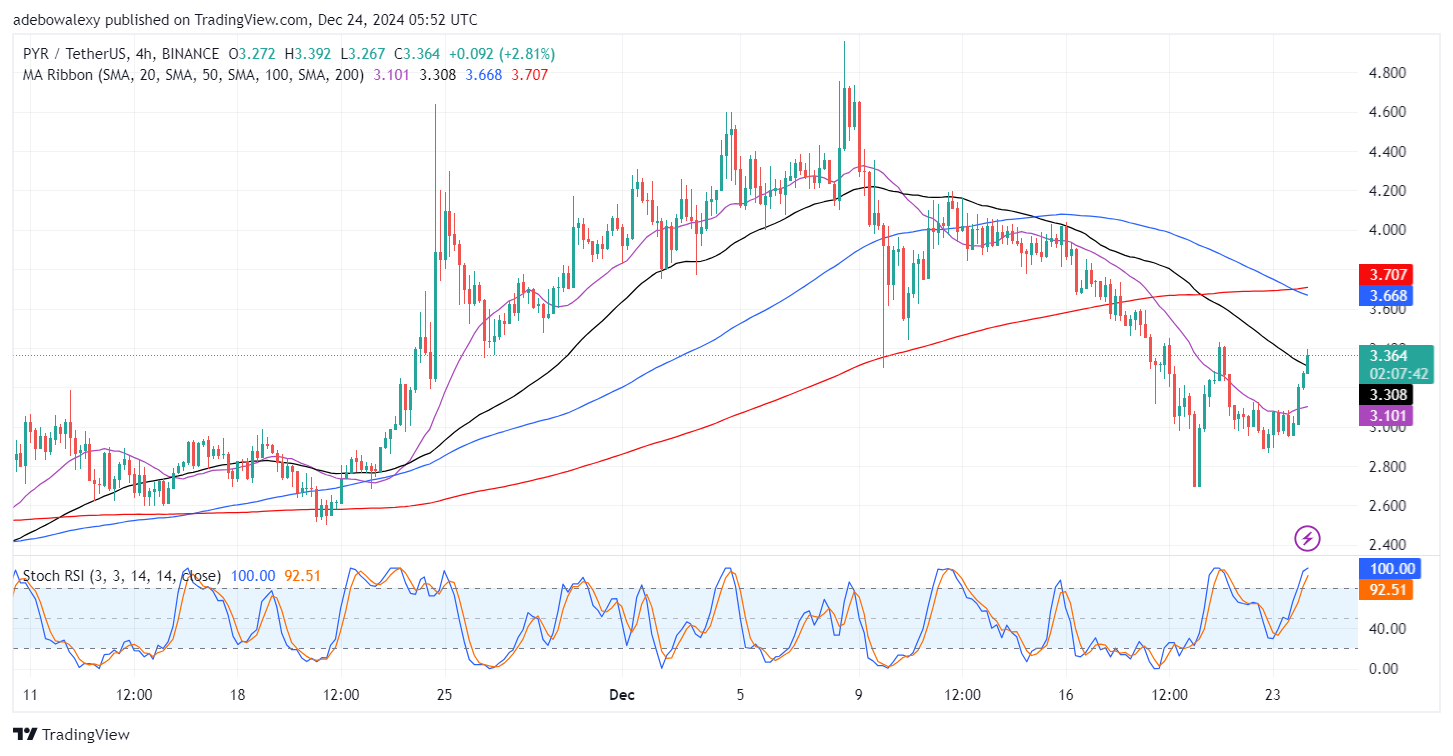Viewport: 1453px width, 756px height.
Task: Click the '5' date label on time axis
Action: 740,694
